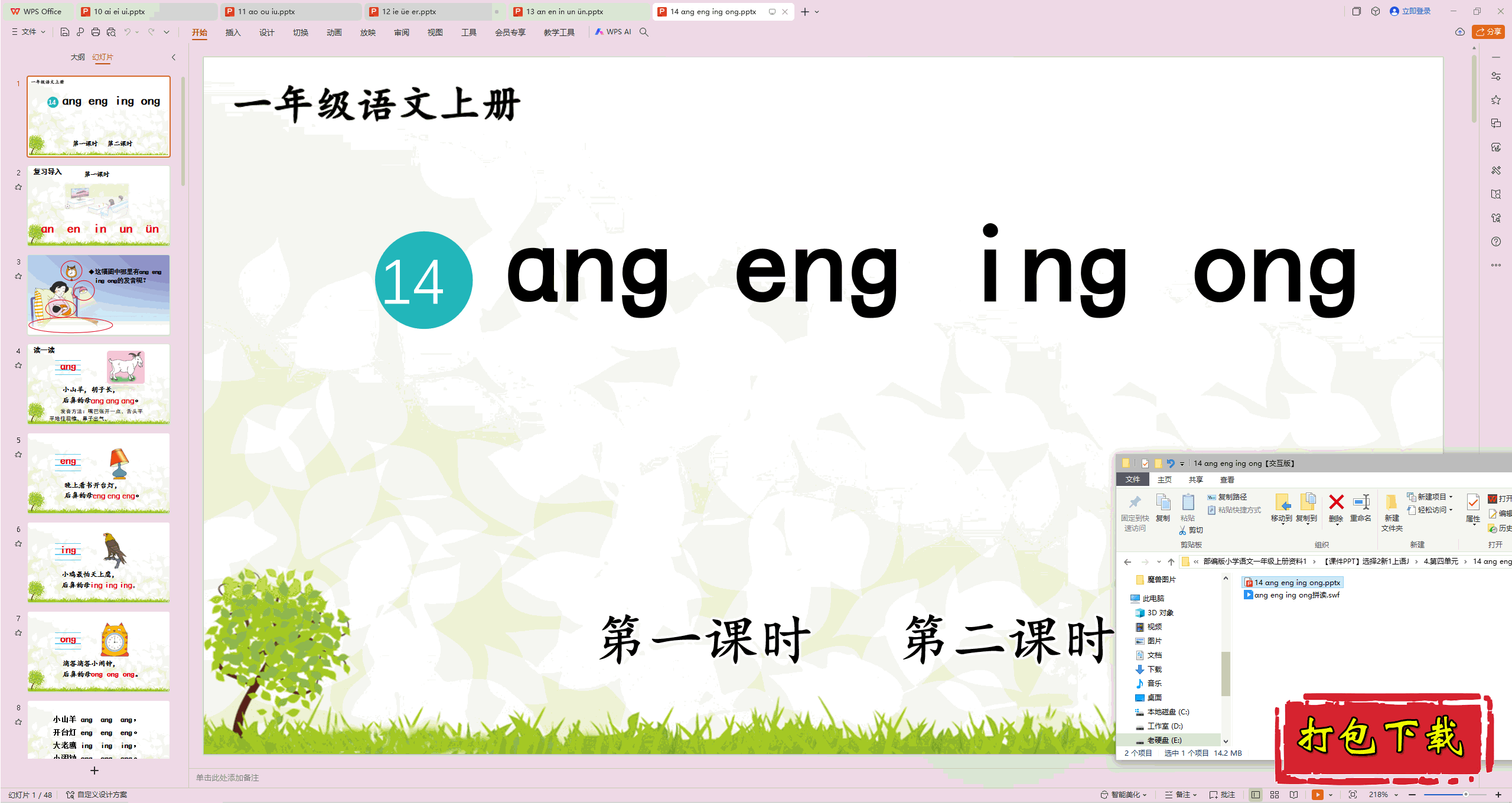Click the 立即登录 login button
1512x803 pixels.
click(1410, 11)
